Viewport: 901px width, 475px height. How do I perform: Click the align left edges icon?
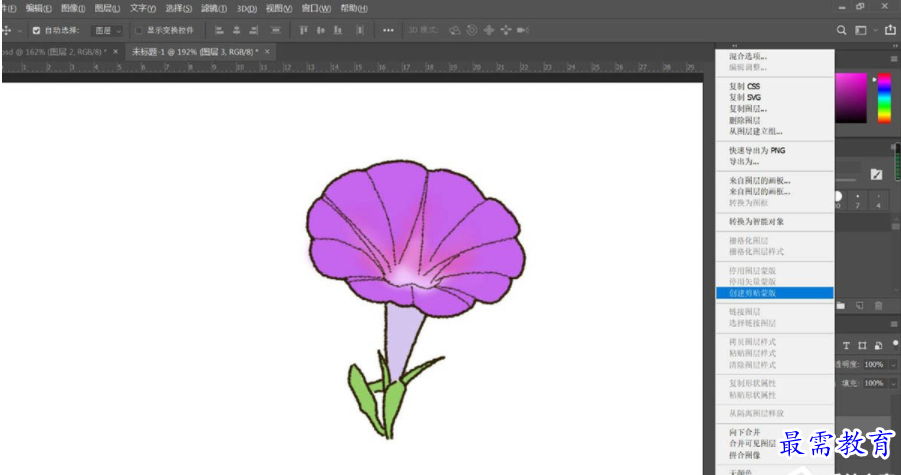click(220, 30)
